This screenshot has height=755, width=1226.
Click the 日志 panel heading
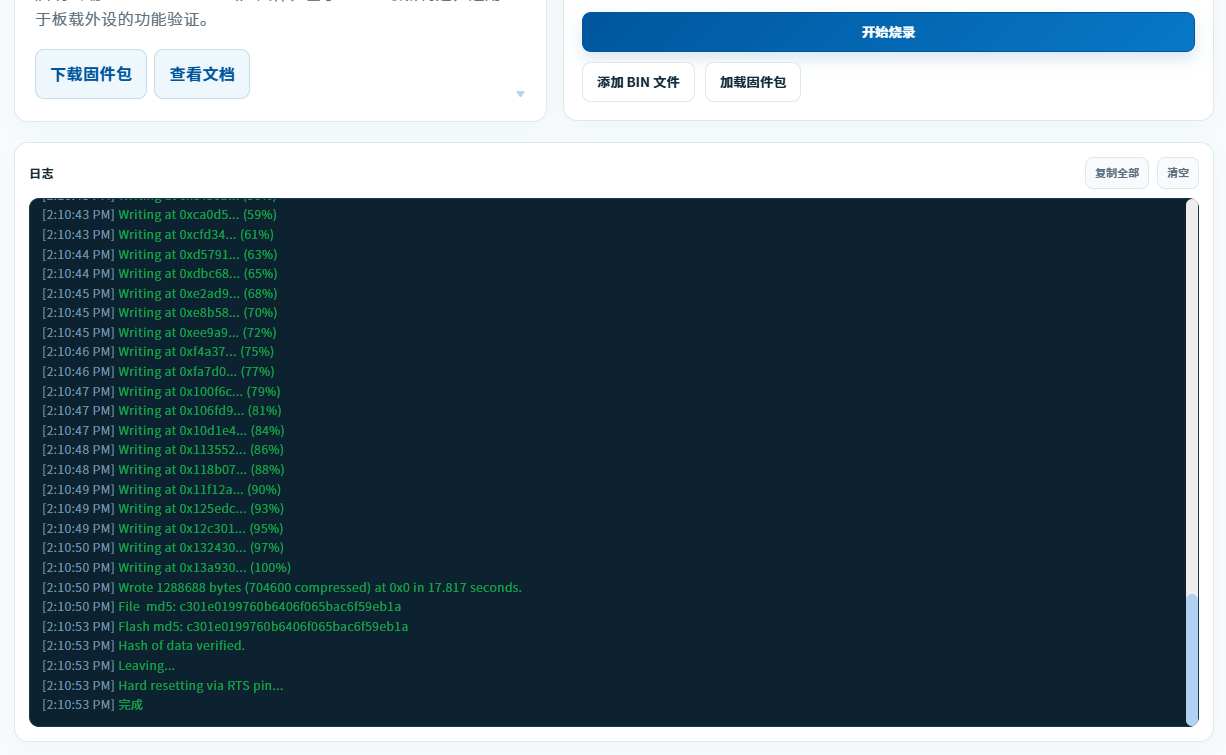pos(41,174)
